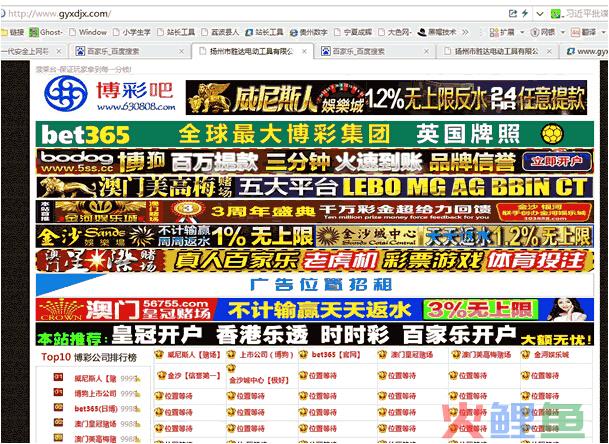This screenshot has height=444, width=609.
Task: Open the address bar dropdown chevron
Action: (539, 14)
